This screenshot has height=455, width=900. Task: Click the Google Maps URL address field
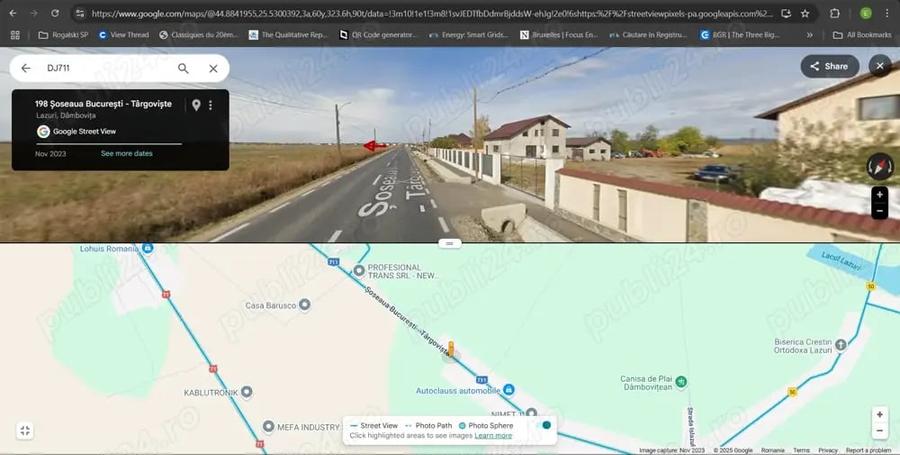pyautogui.click(x=432, y=13)
